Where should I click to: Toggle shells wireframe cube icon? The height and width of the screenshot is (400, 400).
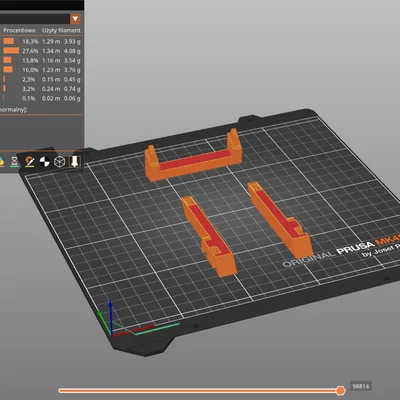point(59,162)
